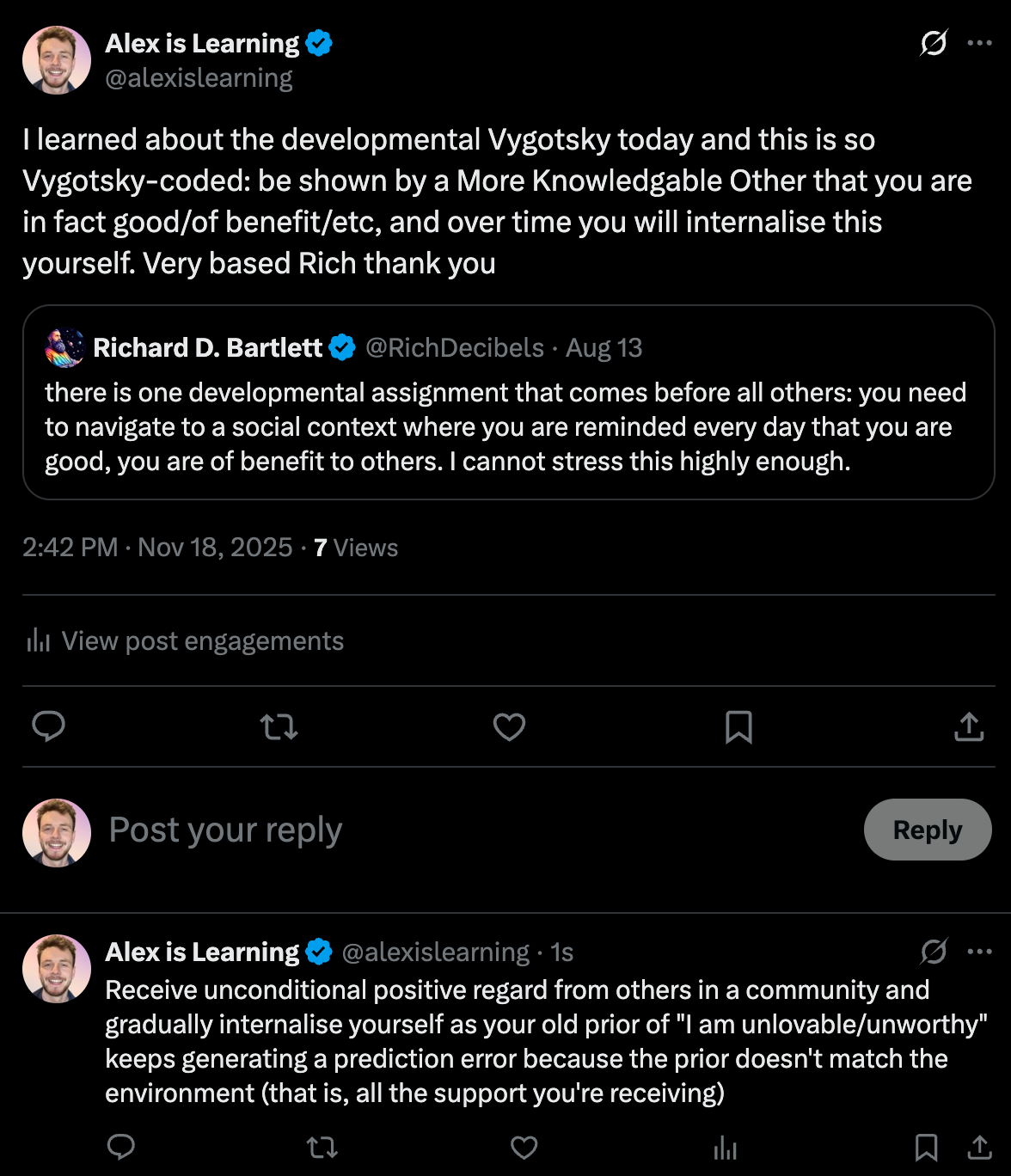Reply to the comment below
The image size is (1011, 1176).
[121, 1147]
